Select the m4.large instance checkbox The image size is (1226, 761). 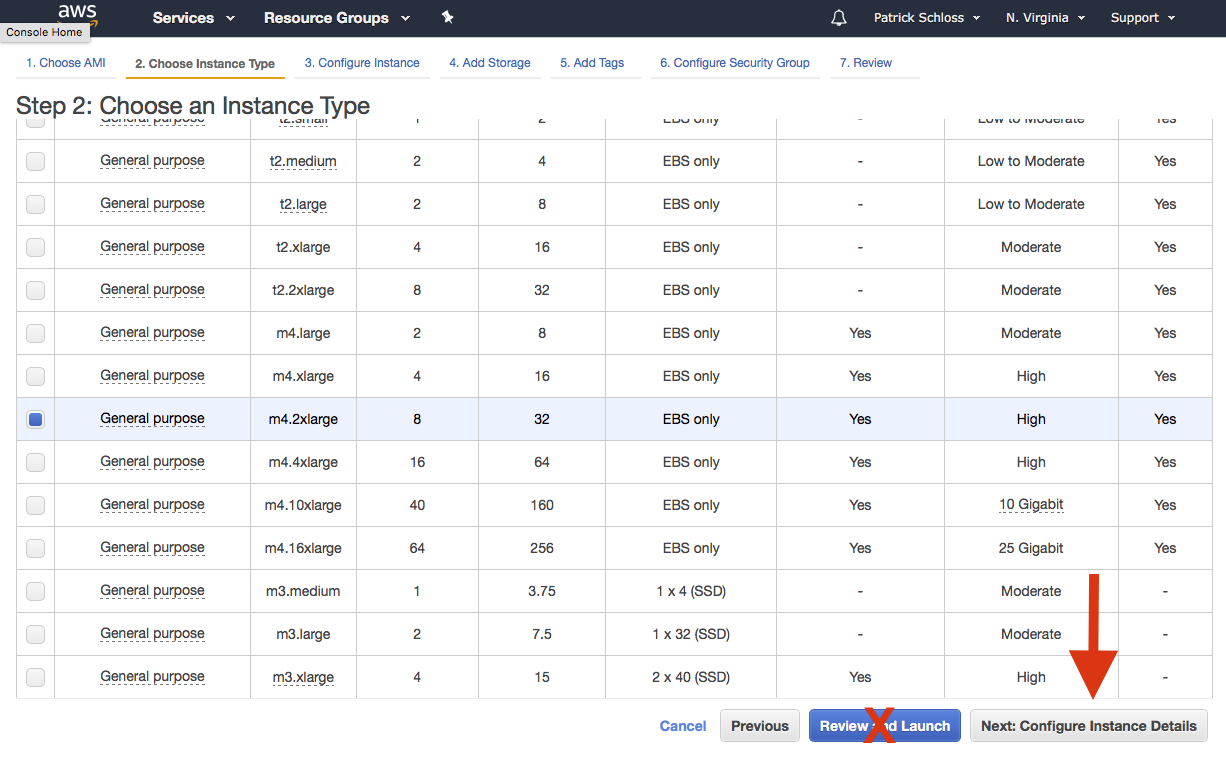coord(35,333)
